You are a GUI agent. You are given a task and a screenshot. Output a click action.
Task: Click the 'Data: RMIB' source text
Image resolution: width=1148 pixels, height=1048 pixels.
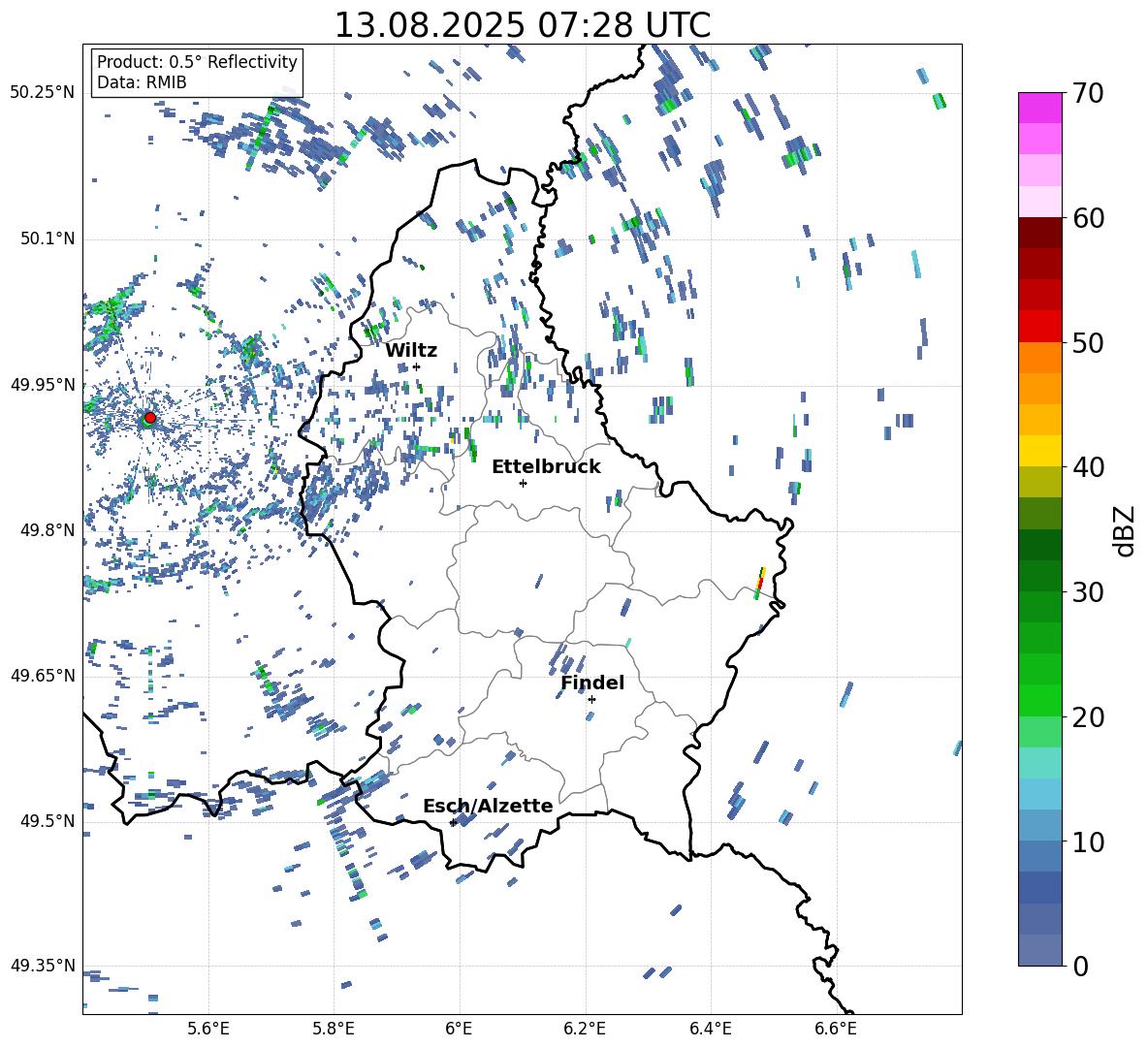[x=142, y=82]
